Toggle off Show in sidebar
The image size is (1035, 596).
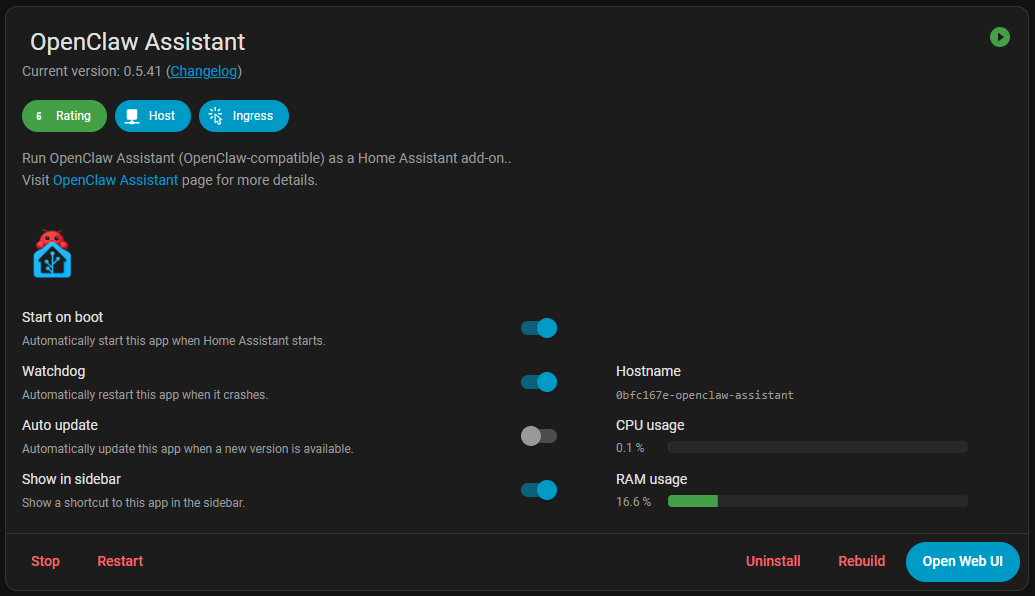[539, 490]
